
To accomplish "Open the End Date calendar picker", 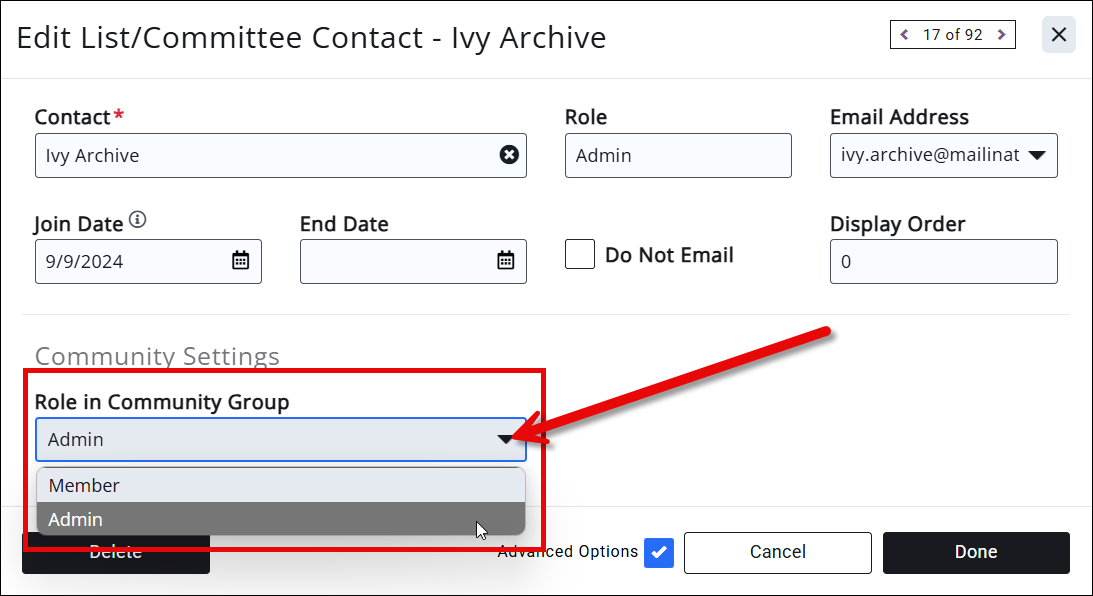I will pos(506,261).
